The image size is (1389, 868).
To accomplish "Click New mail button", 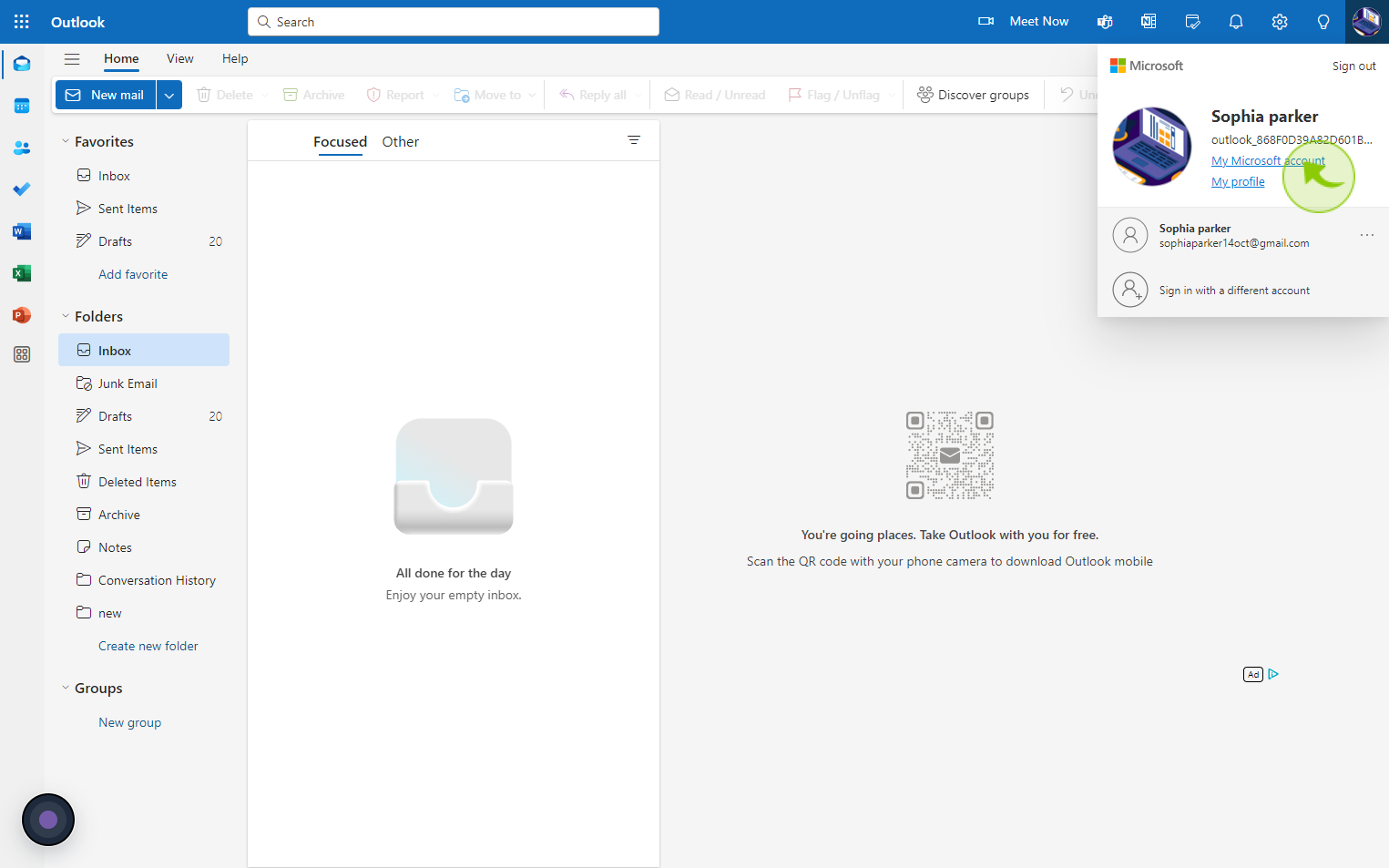I will pyautogui.click(x=106, y=95).
